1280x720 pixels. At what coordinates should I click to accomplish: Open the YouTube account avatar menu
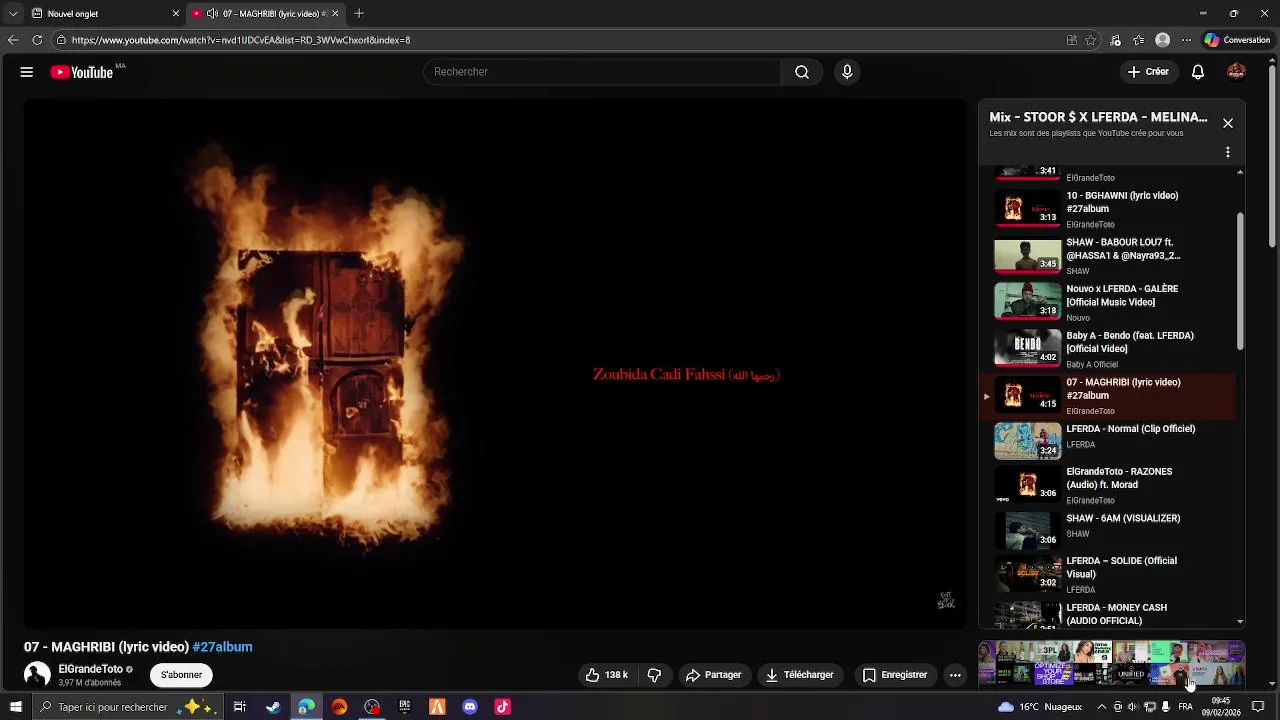coord(1237,72)
